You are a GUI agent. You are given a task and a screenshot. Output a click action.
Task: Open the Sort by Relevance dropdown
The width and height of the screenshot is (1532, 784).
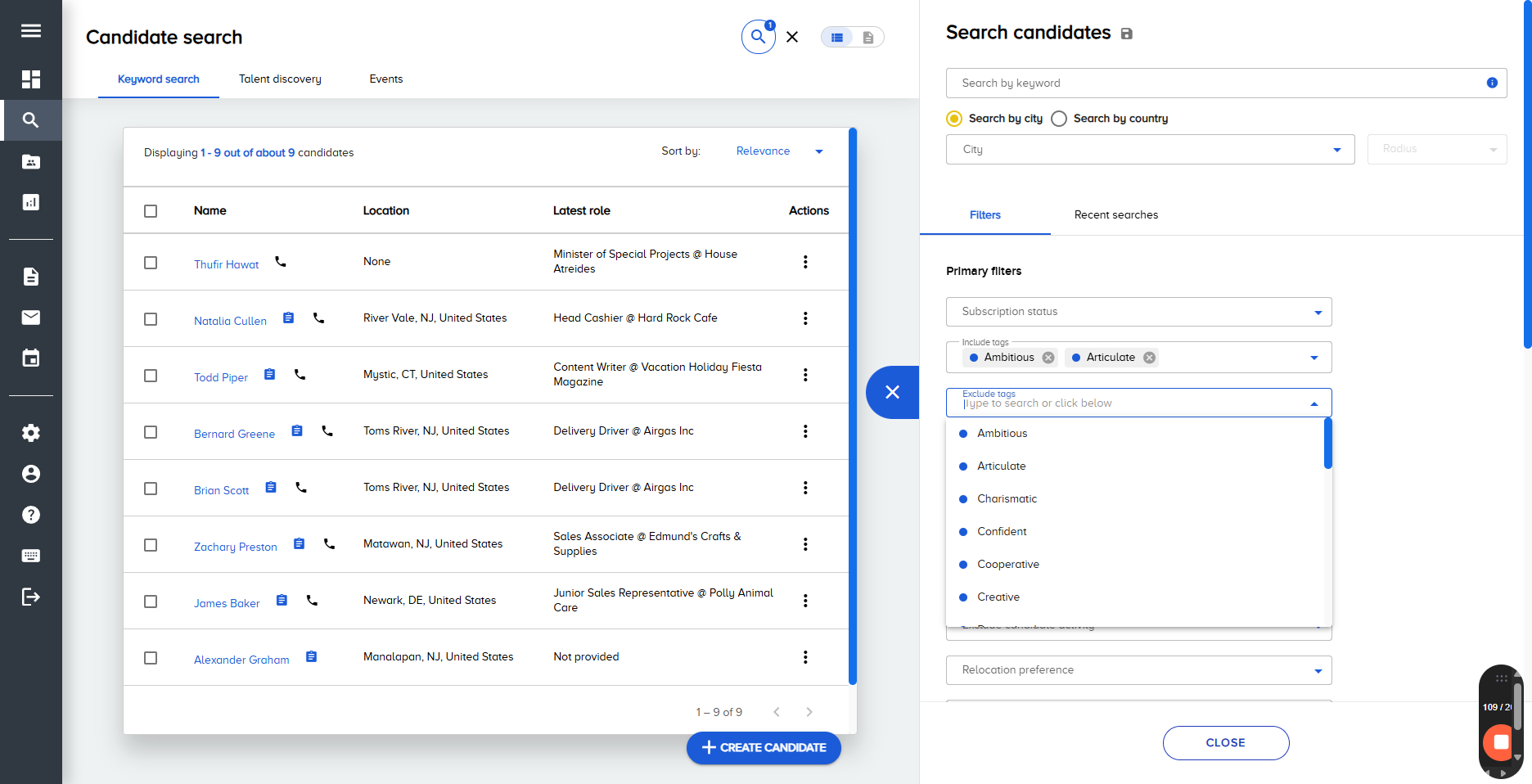(779, 151)
